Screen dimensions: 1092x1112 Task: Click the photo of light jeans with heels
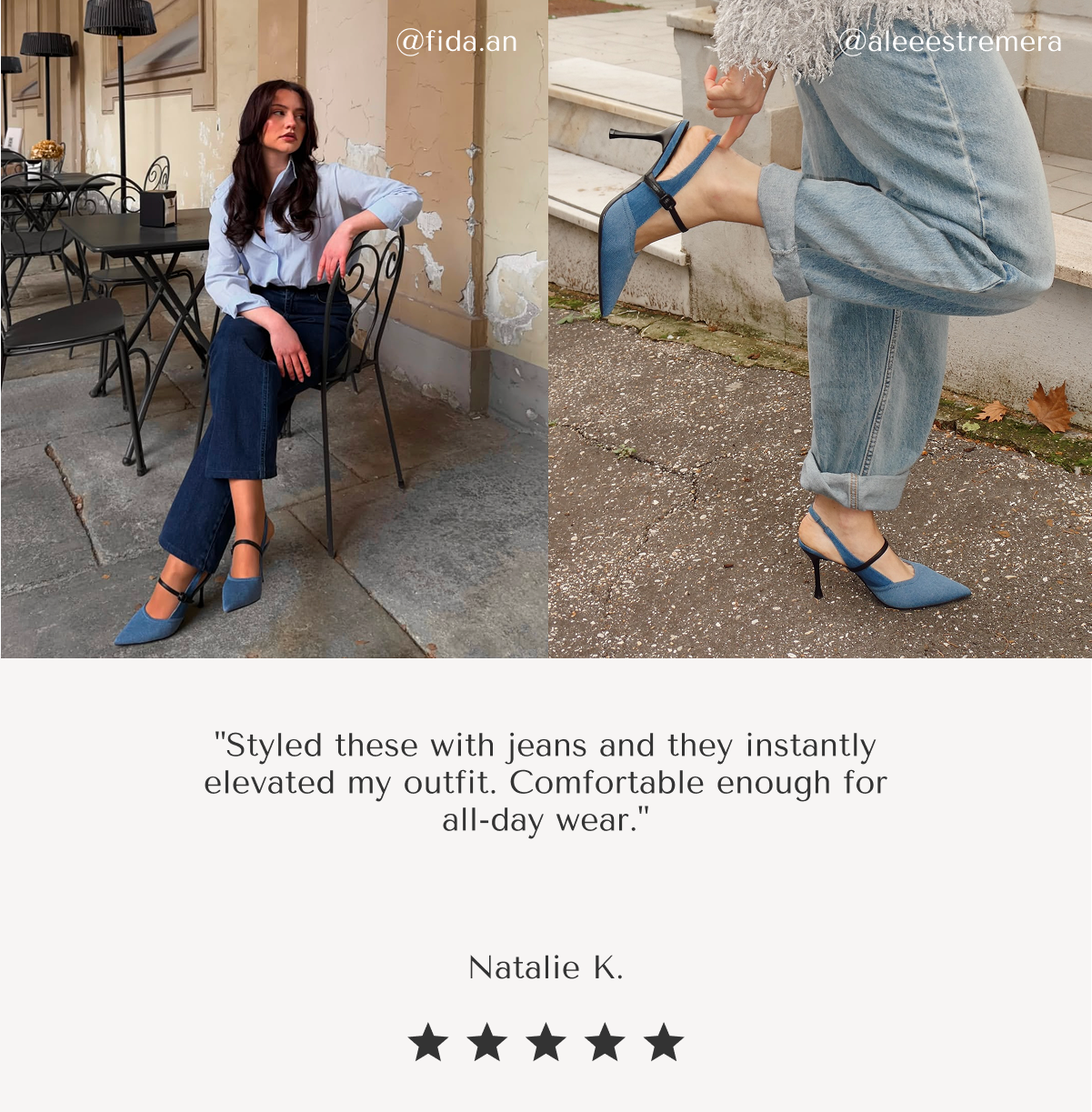[x=820, y=328]
